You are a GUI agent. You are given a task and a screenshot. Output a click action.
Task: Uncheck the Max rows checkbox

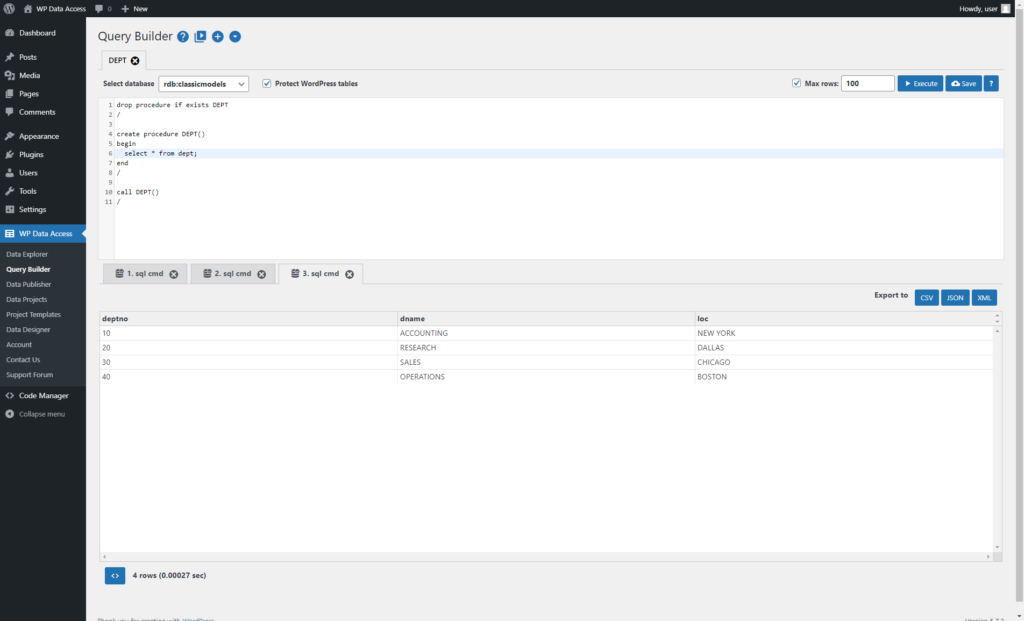tap(796, 83)
